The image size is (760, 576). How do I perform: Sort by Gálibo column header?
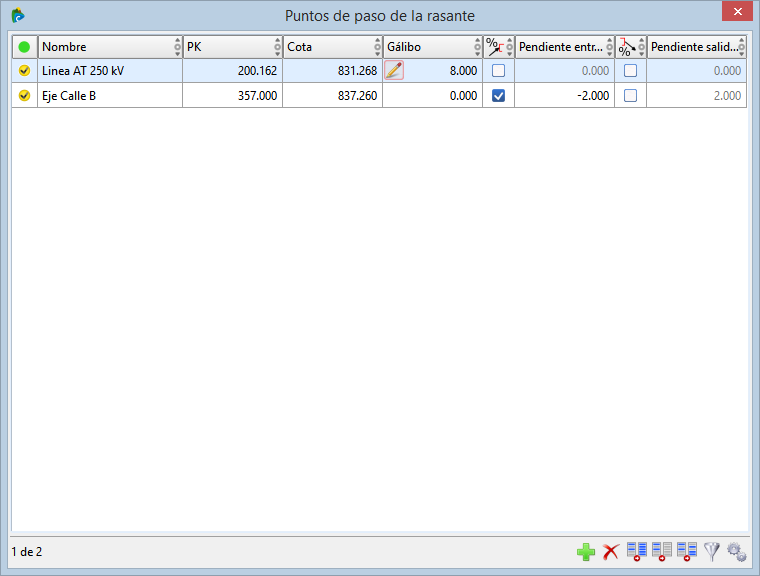tap(433, 47)
